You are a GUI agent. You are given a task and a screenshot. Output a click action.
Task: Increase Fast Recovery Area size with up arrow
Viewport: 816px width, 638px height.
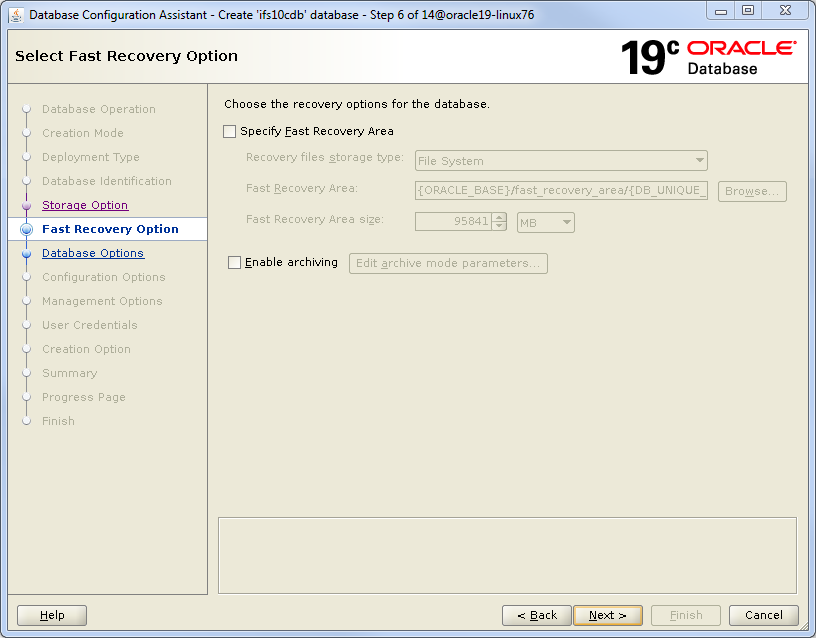[x=499, y=217]
